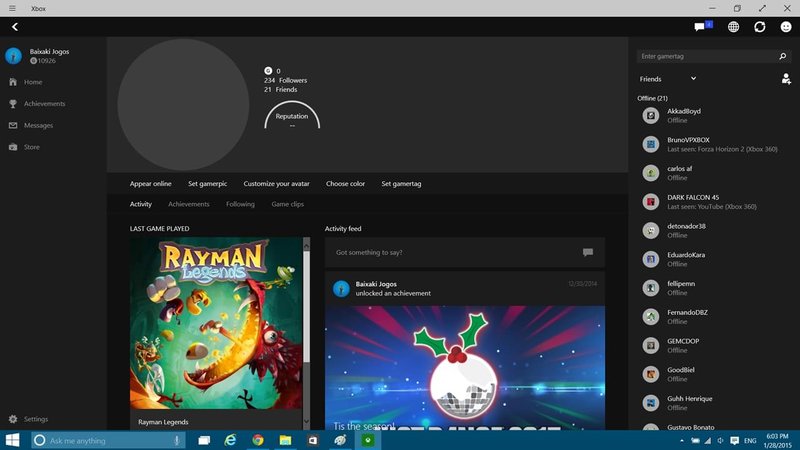The width and height of the screenshot is (800, 450).
Task: Expand the Friends filter dropdown
Action: (668, 79)
